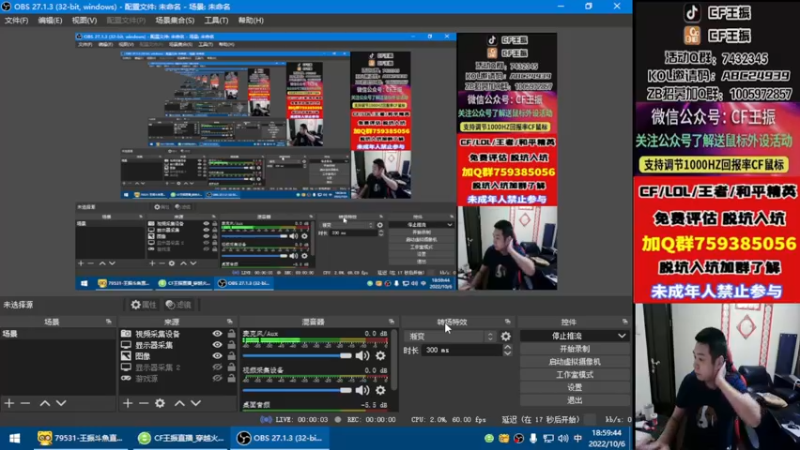Toggle lock on 显示器采集 source
The width and height of the screenshot is (800, 450).
pyautogui.click(x=232, y=345)
